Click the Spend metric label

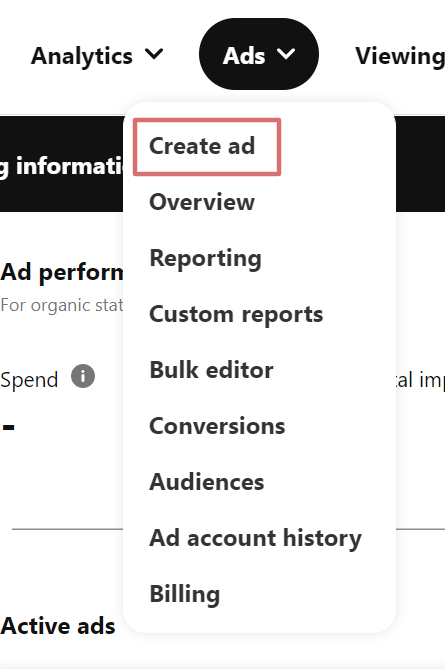[x=29, y=380]
